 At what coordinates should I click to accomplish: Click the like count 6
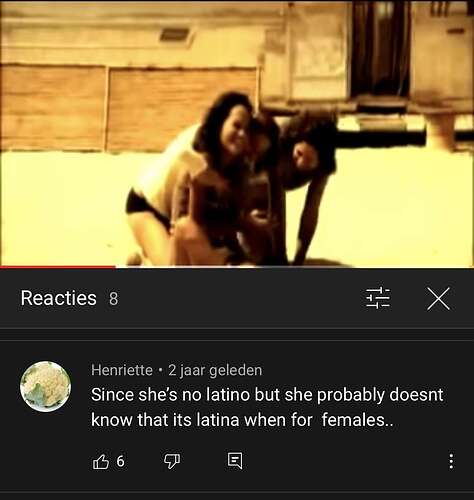(120, 461)
